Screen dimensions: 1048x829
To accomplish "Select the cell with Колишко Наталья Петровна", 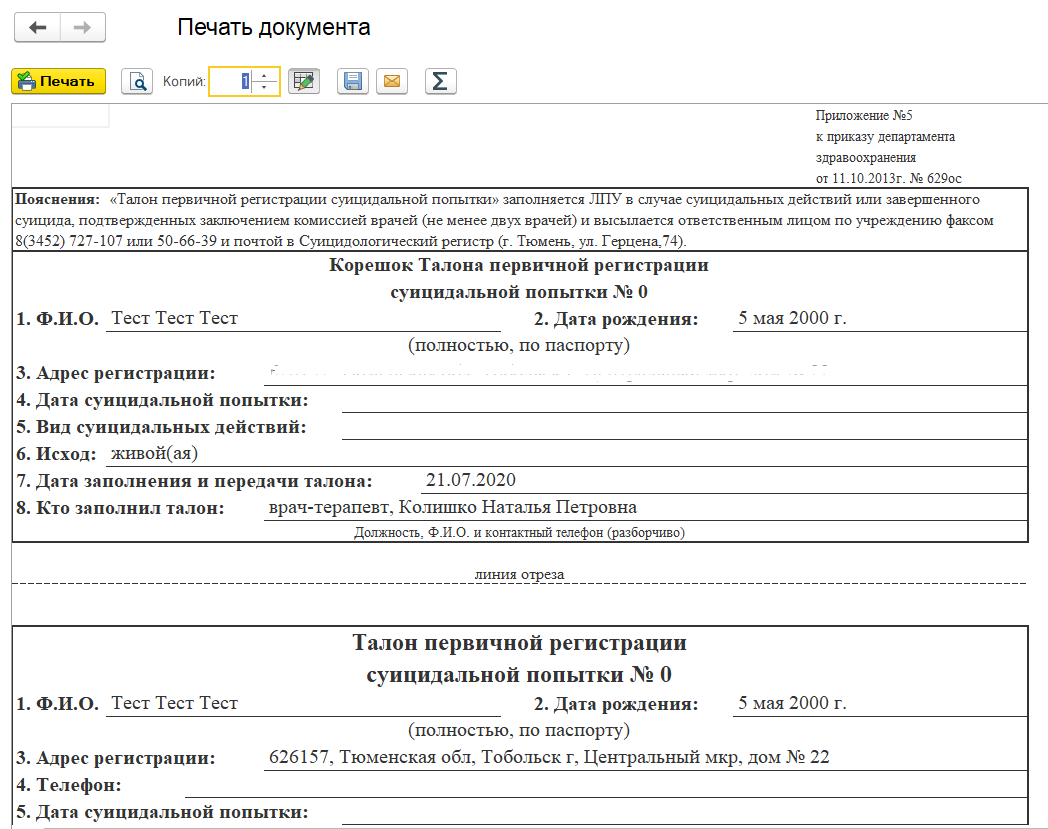I will 453,507.
